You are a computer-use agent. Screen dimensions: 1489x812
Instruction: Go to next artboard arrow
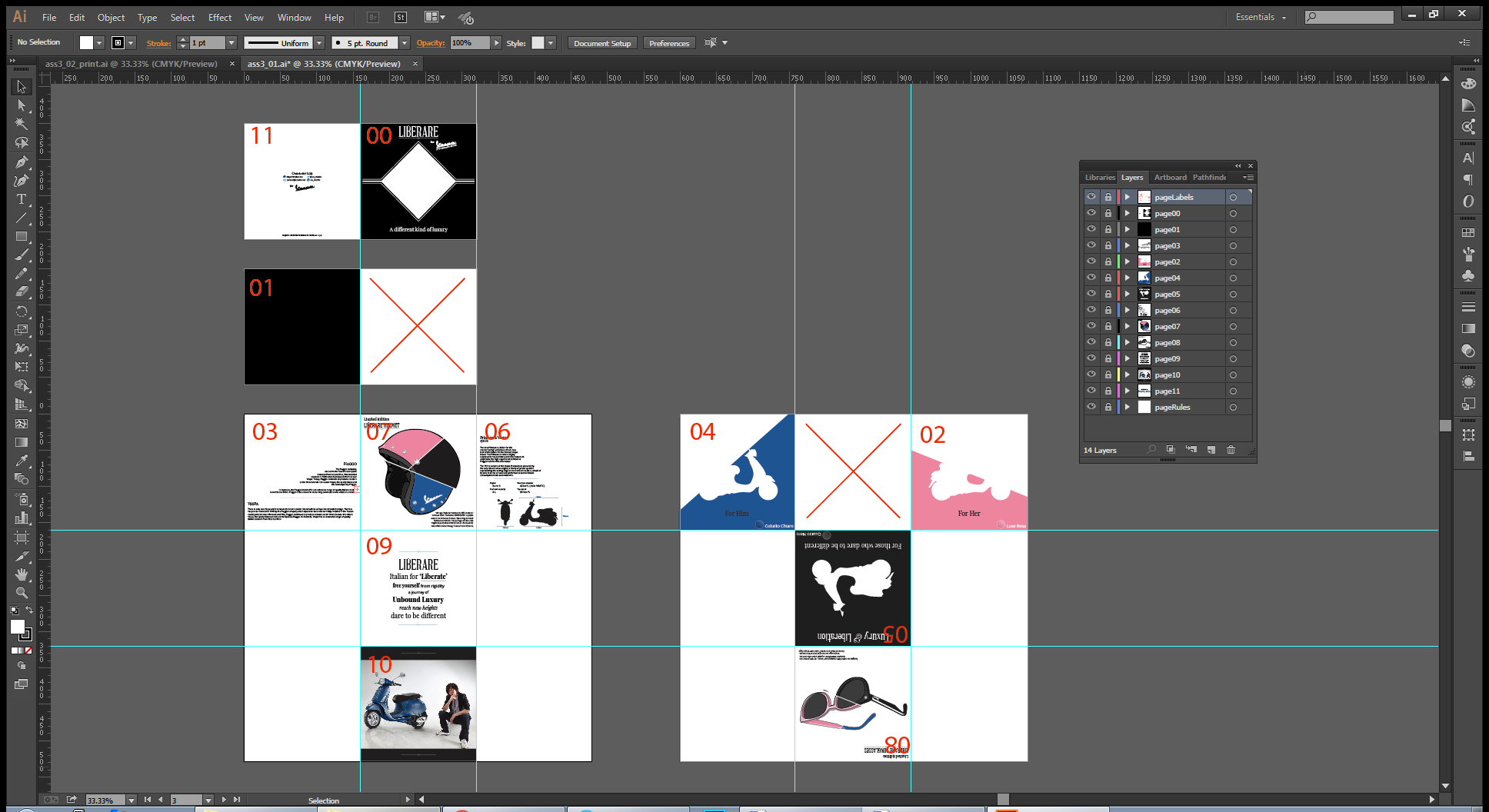pyautogui.click(x=224, y=800)
